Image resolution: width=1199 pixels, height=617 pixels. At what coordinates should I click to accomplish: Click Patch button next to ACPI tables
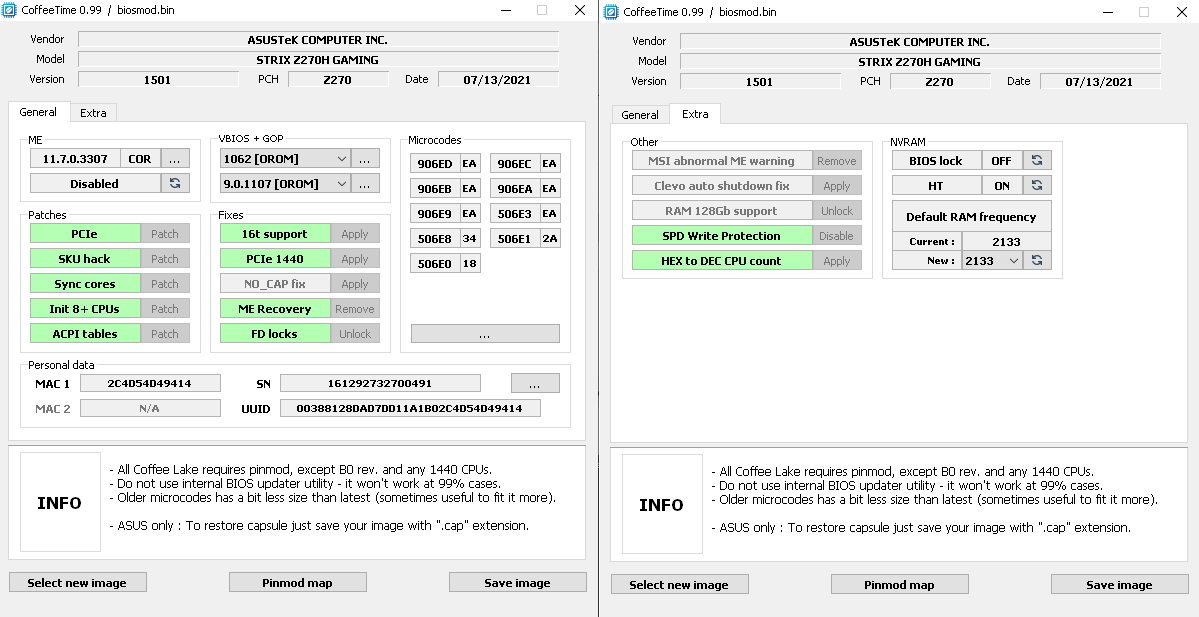pyautogui.click(x=164, y=333)
